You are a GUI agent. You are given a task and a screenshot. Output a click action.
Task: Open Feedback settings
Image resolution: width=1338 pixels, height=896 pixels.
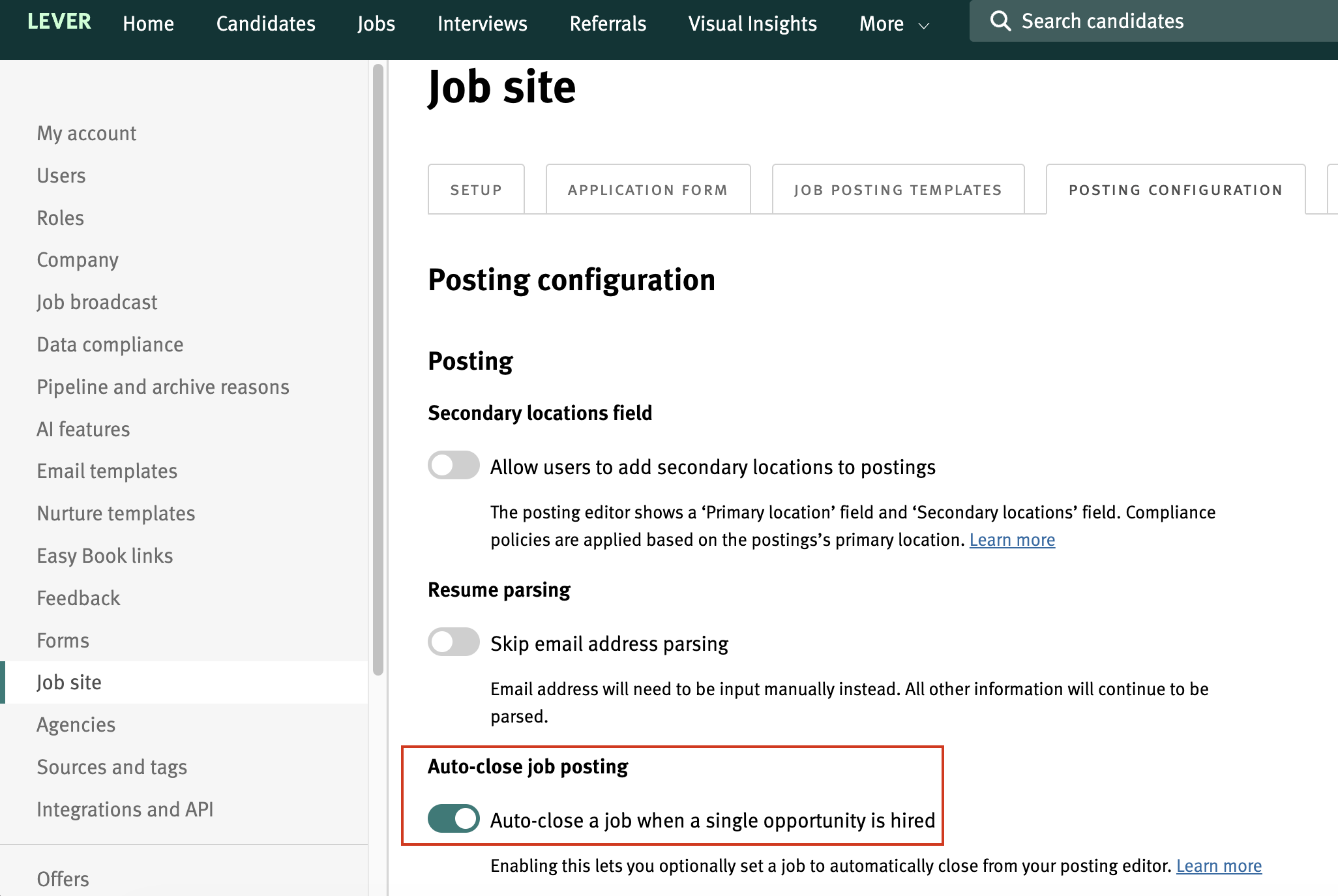[78, 598]
